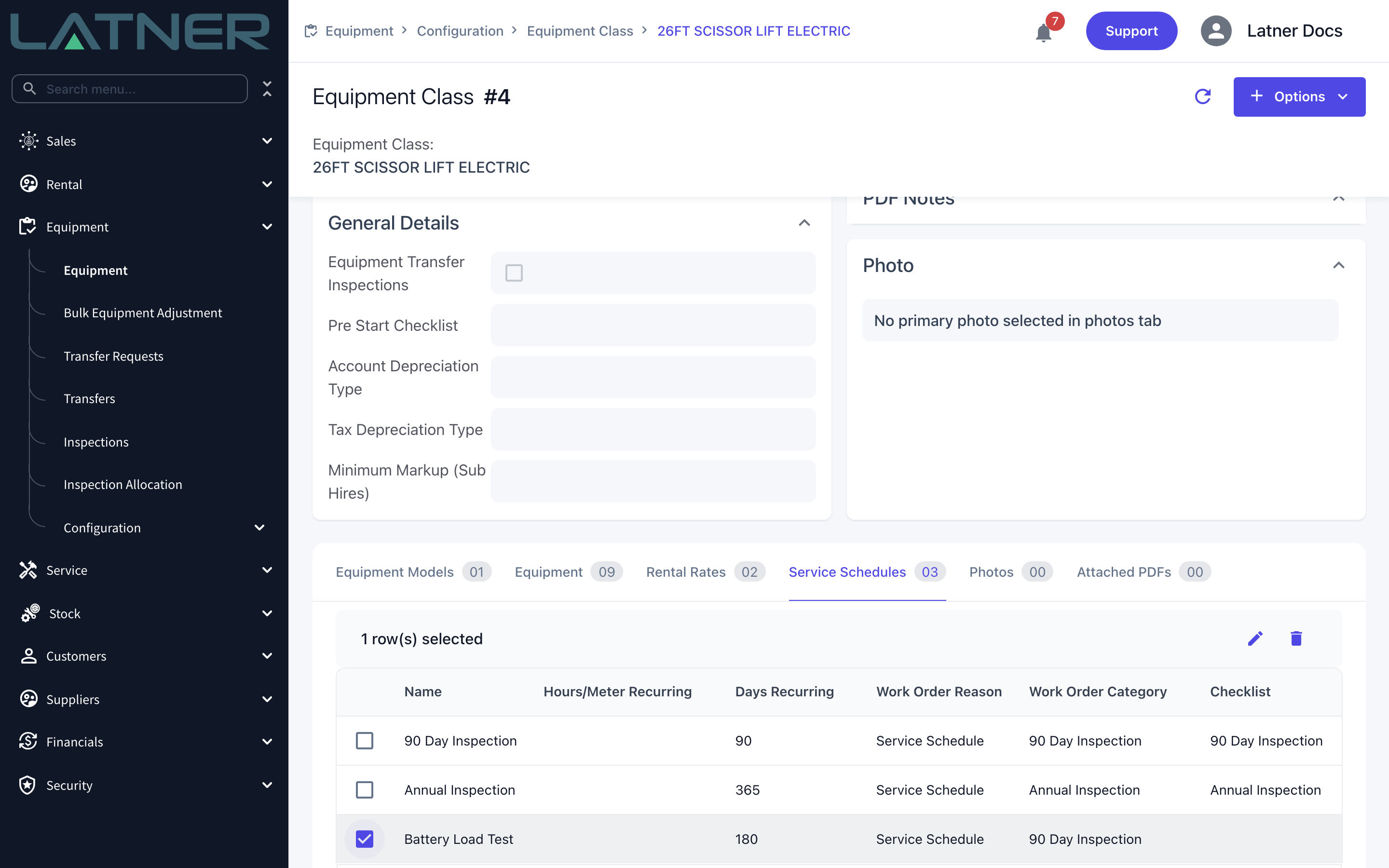
Task: Tick the Equipment Transfer Inspections checkbox
Action: click(514, 272)
